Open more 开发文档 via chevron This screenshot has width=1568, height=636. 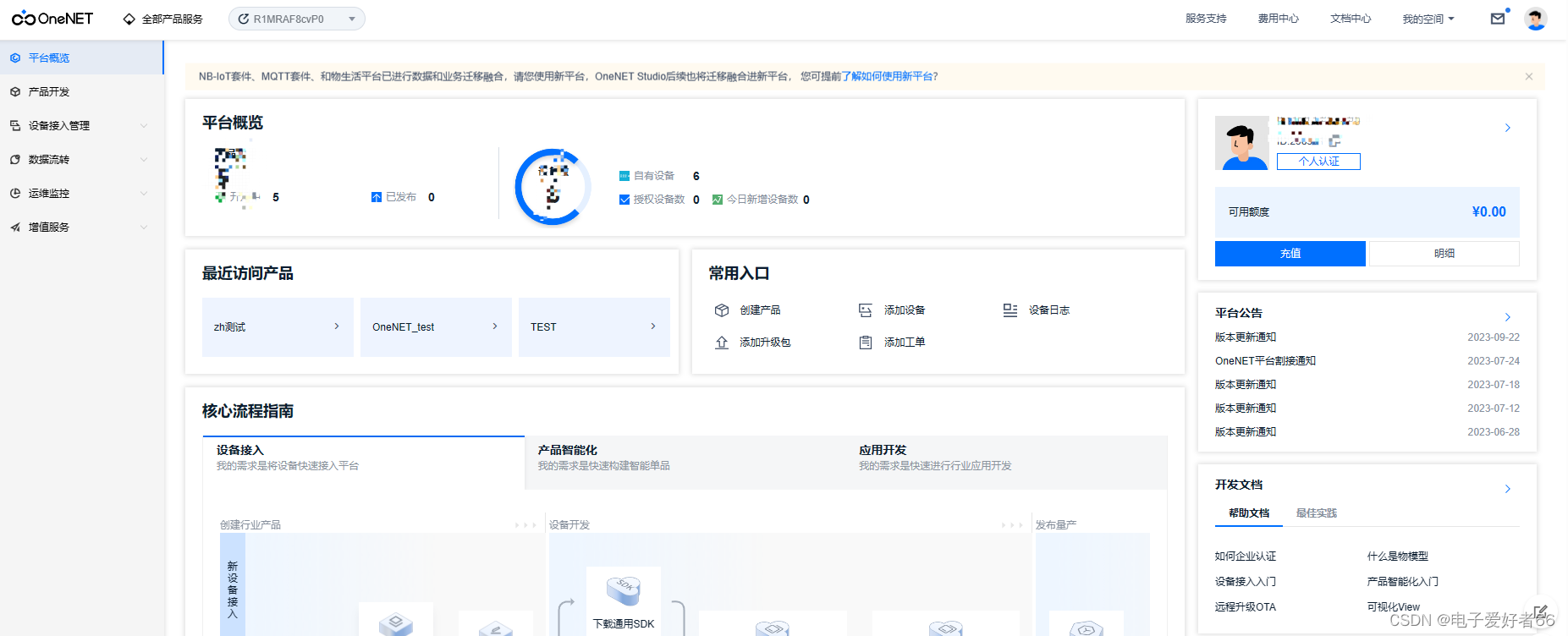(1508, 489)
